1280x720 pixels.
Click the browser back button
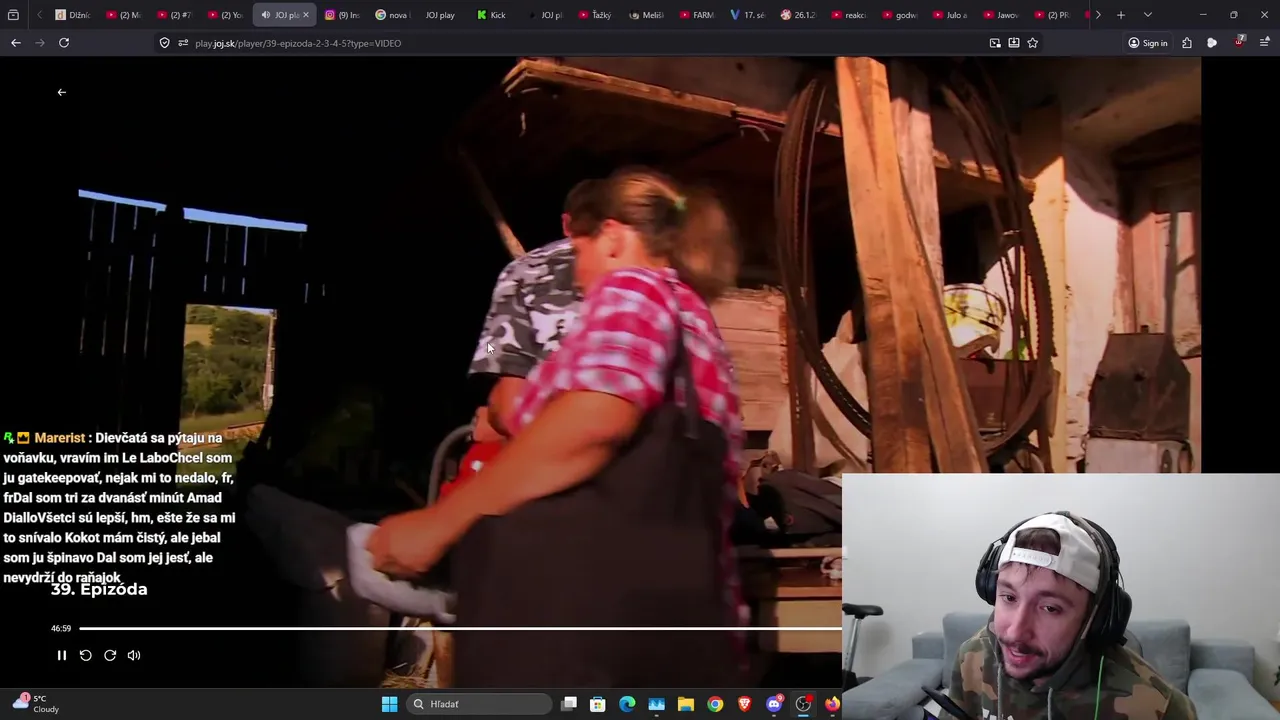click(16, 43)
